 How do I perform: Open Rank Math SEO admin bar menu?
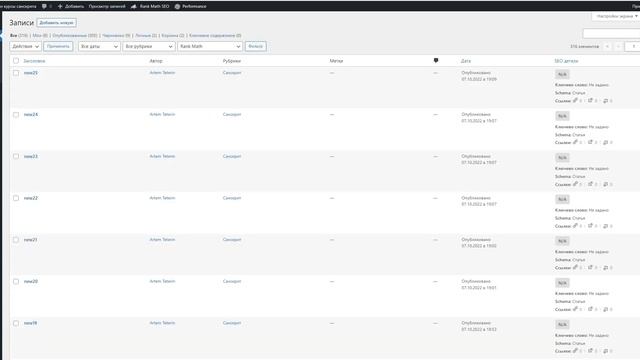pos(150,6)
